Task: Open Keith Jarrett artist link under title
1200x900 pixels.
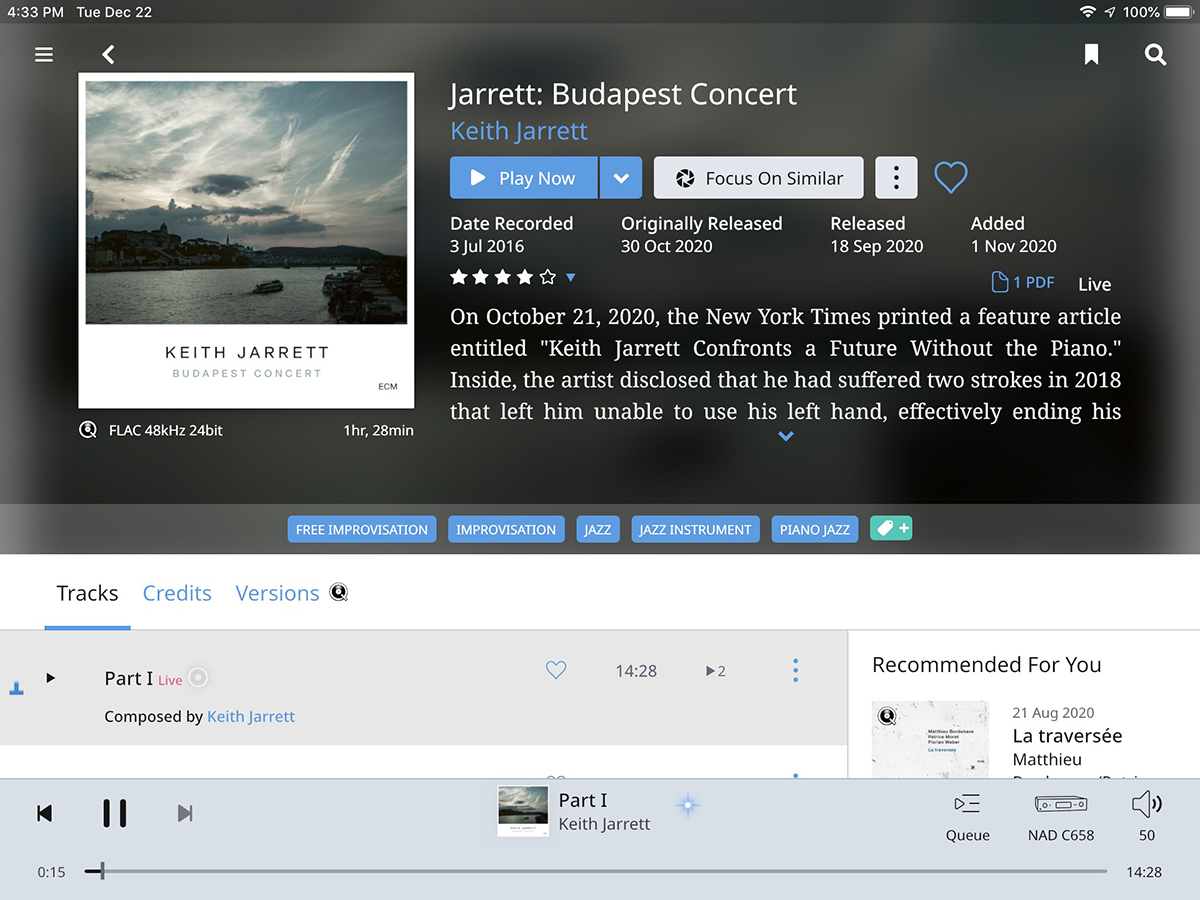Action: pos(519,131)
